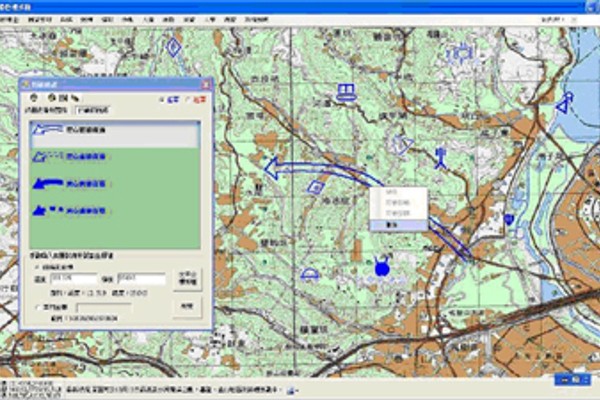Image resolution: width=600 pixels, height=400 pixels.
Task: Click the two-line button beside coordinate fields
Action: click(187, 278)
